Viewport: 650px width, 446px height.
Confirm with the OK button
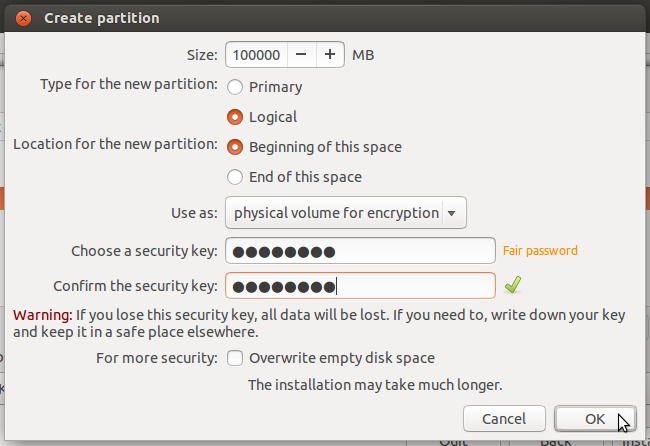tap(595, 418)
